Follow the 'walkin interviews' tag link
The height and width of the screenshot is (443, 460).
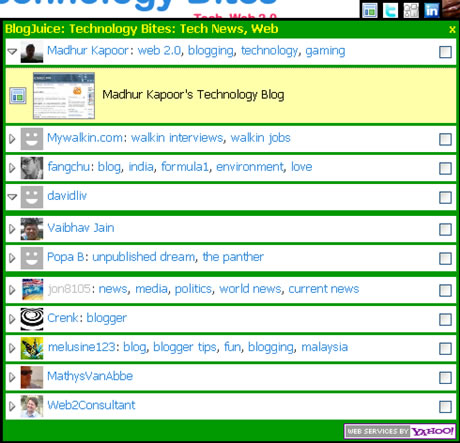tap(177, 138)
